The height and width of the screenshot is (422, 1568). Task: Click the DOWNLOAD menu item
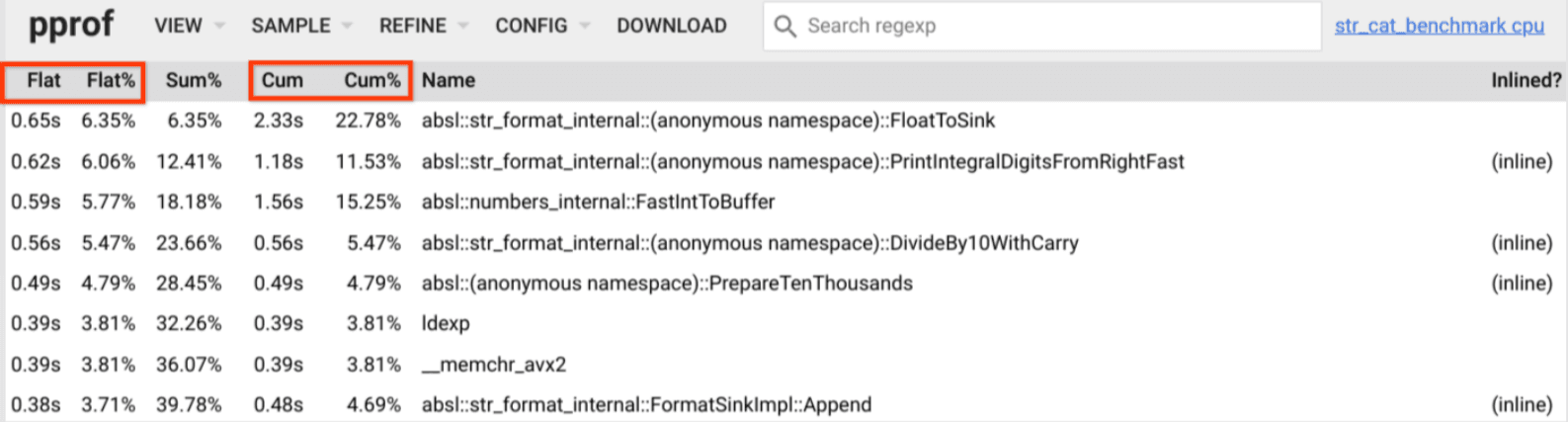[x=672, y=26]
